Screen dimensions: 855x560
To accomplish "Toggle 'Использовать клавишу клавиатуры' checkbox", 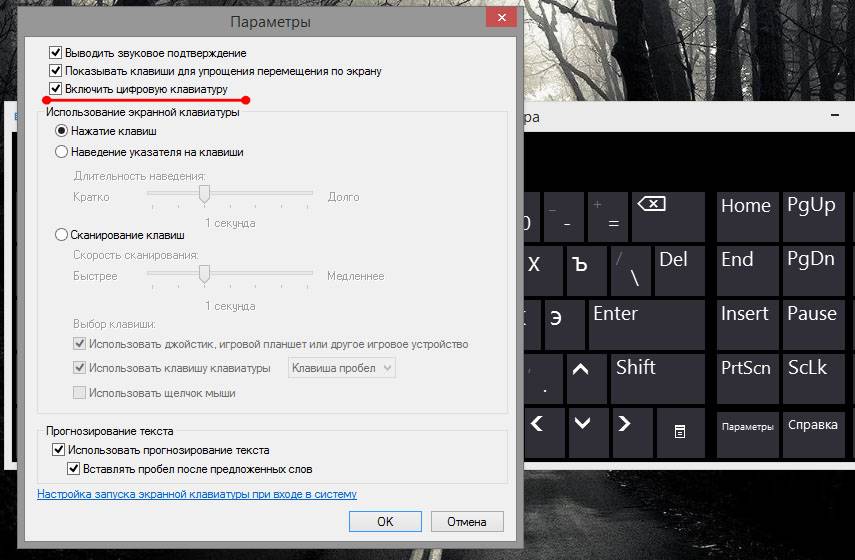I will click(x=80, y=368).
